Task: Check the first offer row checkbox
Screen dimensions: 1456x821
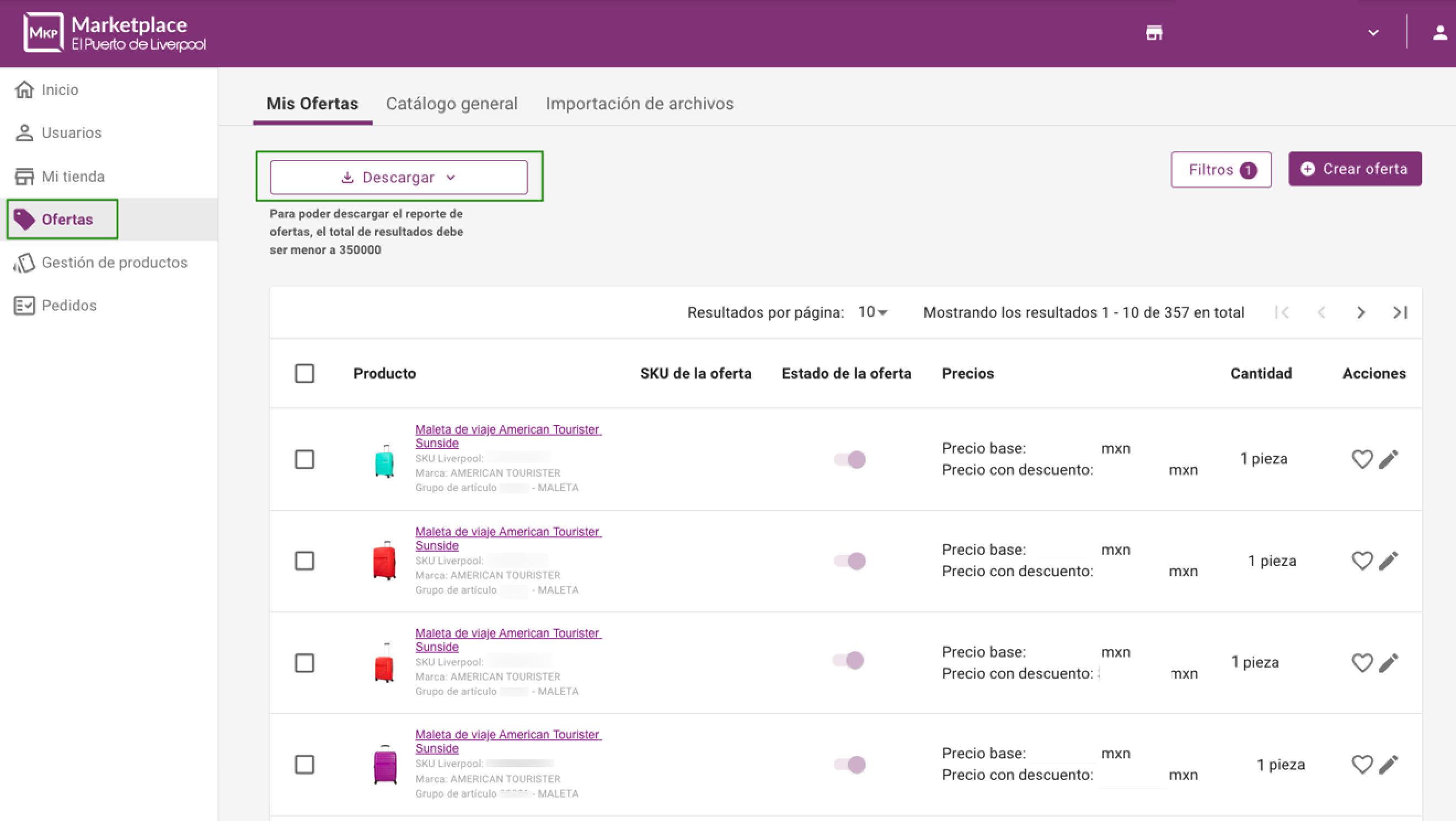Action: (304, 459)
